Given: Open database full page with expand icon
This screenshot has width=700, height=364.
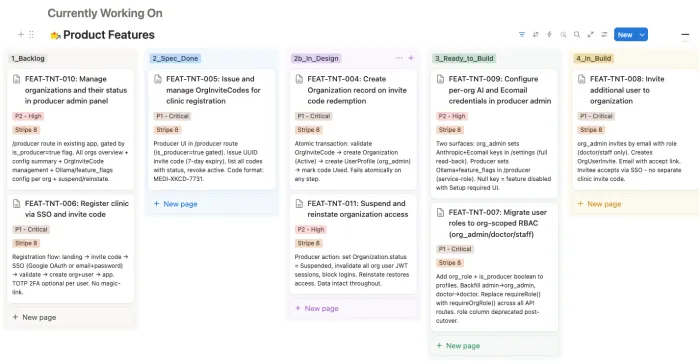Looking at the screenshot, I should pos(591,34).
